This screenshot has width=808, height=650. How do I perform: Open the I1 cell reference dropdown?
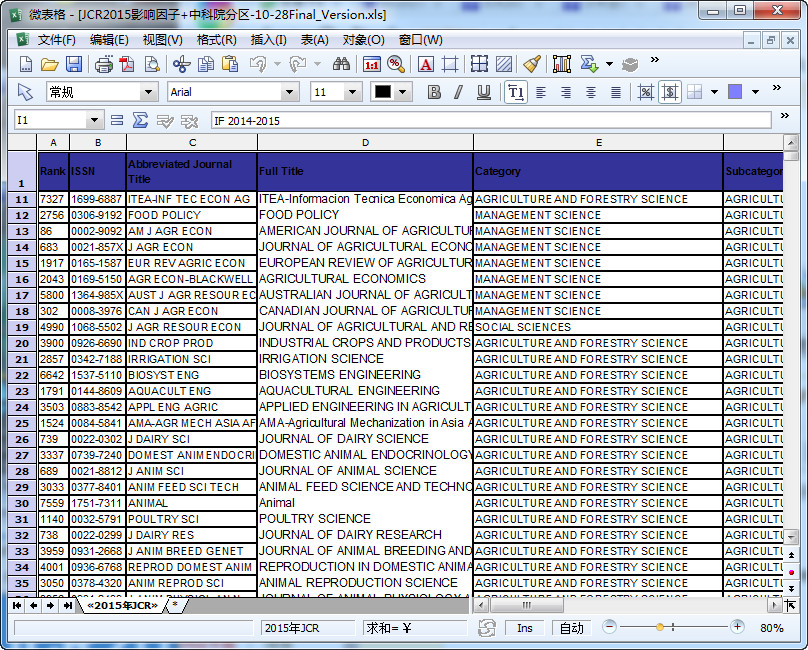[x=94, y=120]
